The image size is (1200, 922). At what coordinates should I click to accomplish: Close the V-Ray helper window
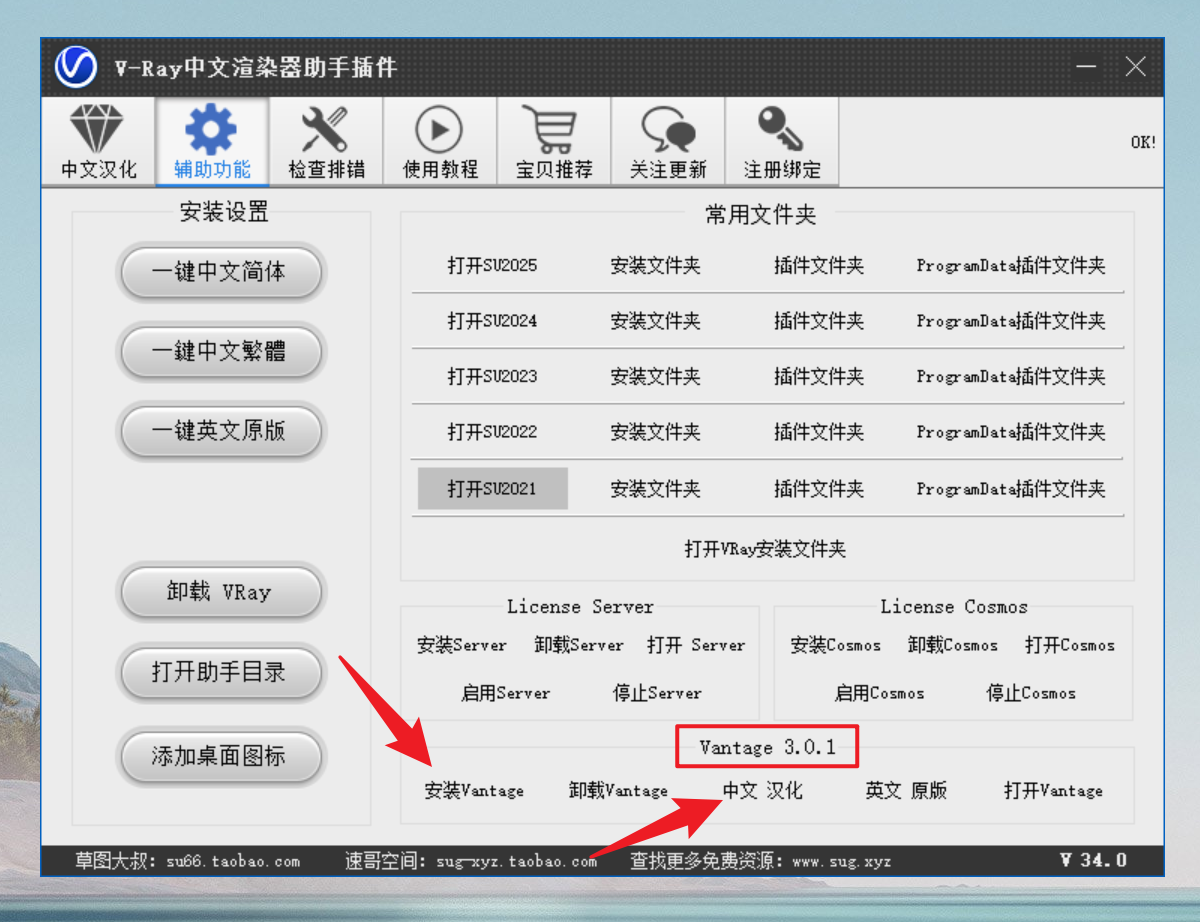click(x=1135, y=67)
